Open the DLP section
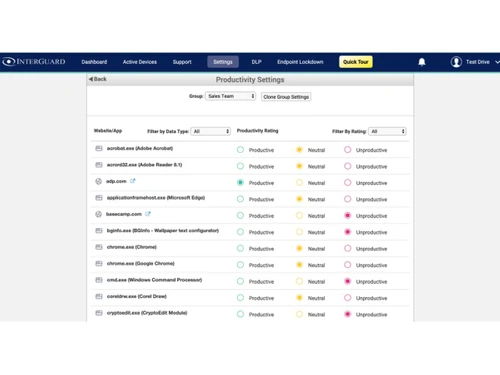The image size is (500, 375). (x=256, y=62)
